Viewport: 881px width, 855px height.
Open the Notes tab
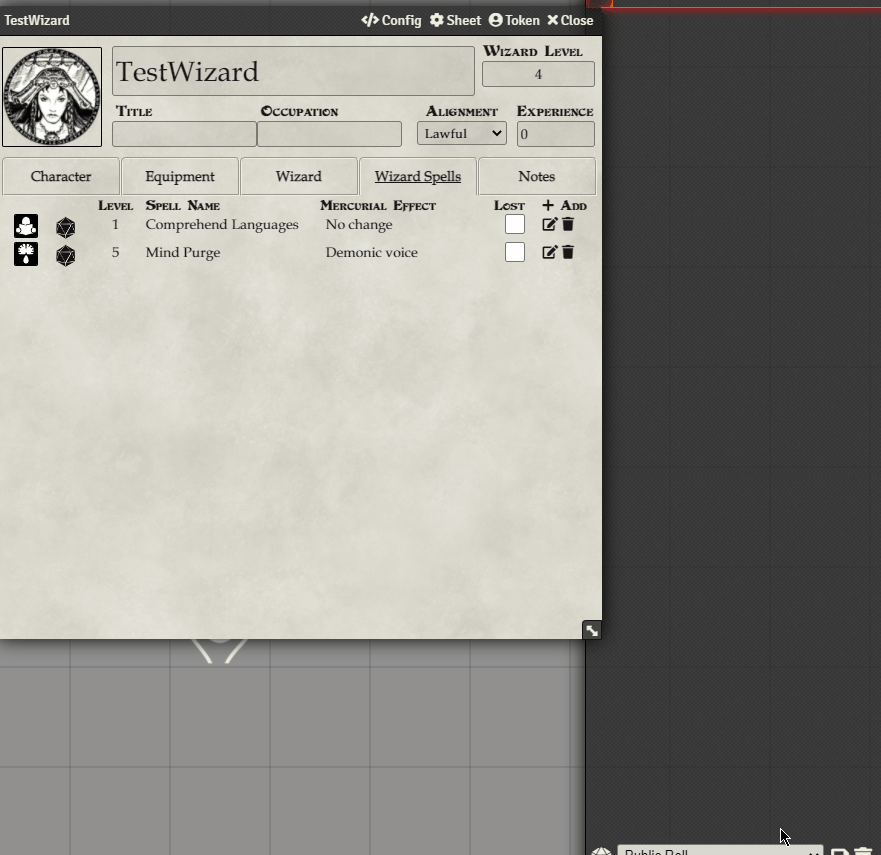point(536,176)
